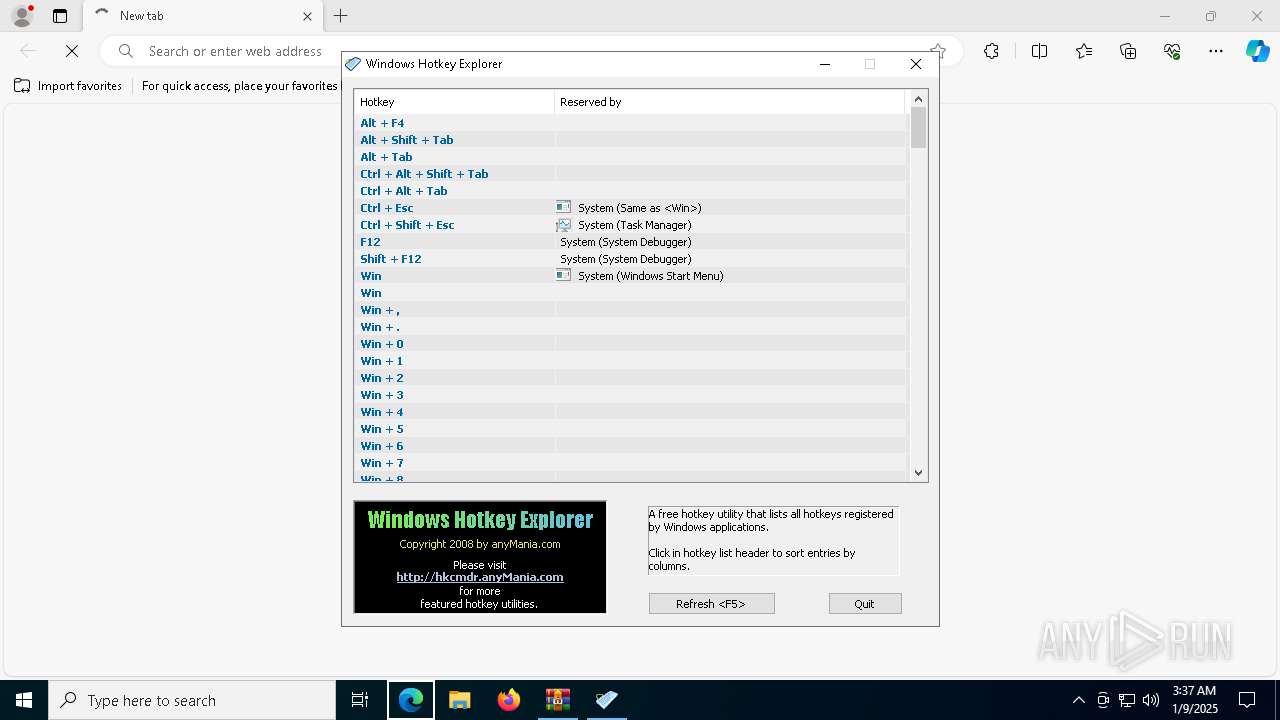1280x720 pixels.
Task: Close the New tab tab
Action: tap(307, 16)
